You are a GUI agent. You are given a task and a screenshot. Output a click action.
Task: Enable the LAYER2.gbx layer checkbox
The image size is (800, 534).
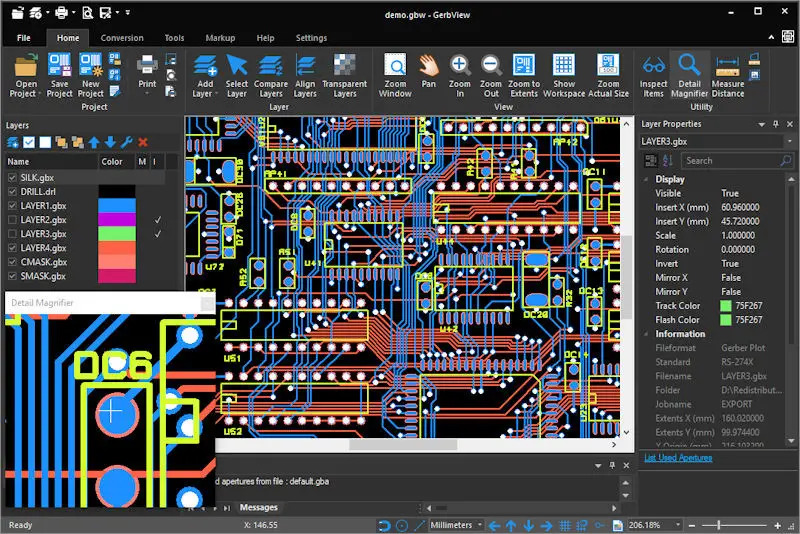[12, 219]
